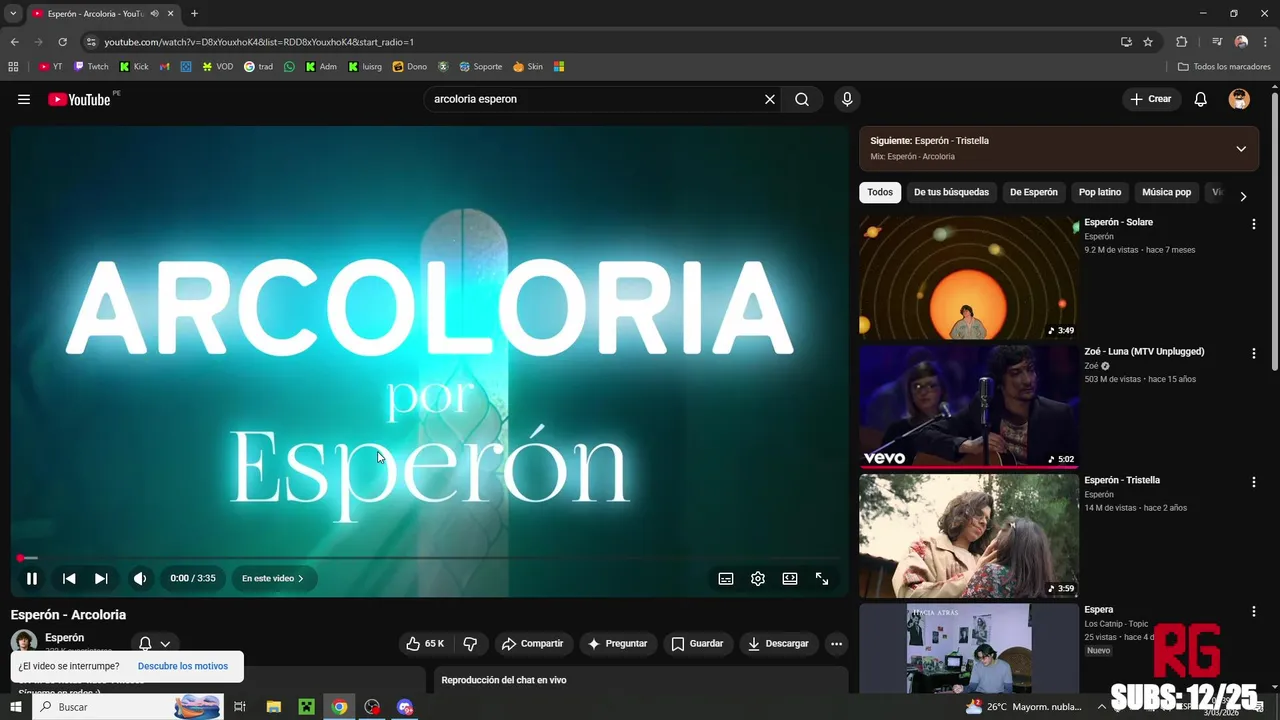This screenshot has width=1280, height=720.
Task: Switch to theater mode
Action: tap(790, 578)
